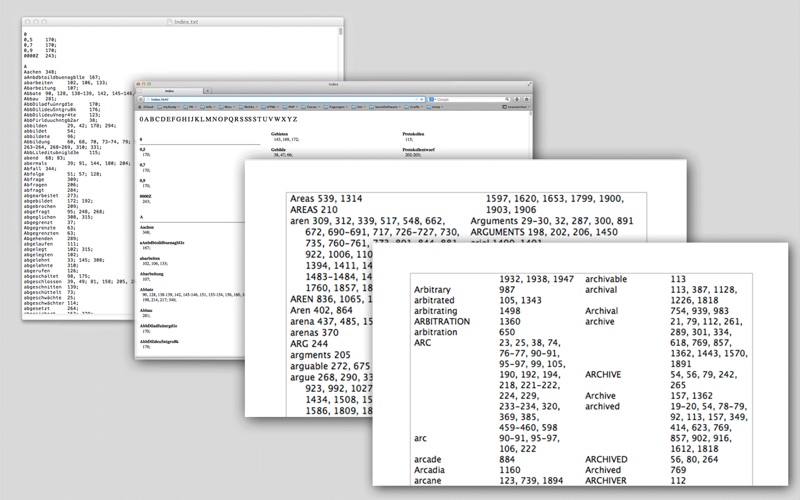
Task: Click the 'abgefragt' line in Index.txt
Action: point(64,212)
